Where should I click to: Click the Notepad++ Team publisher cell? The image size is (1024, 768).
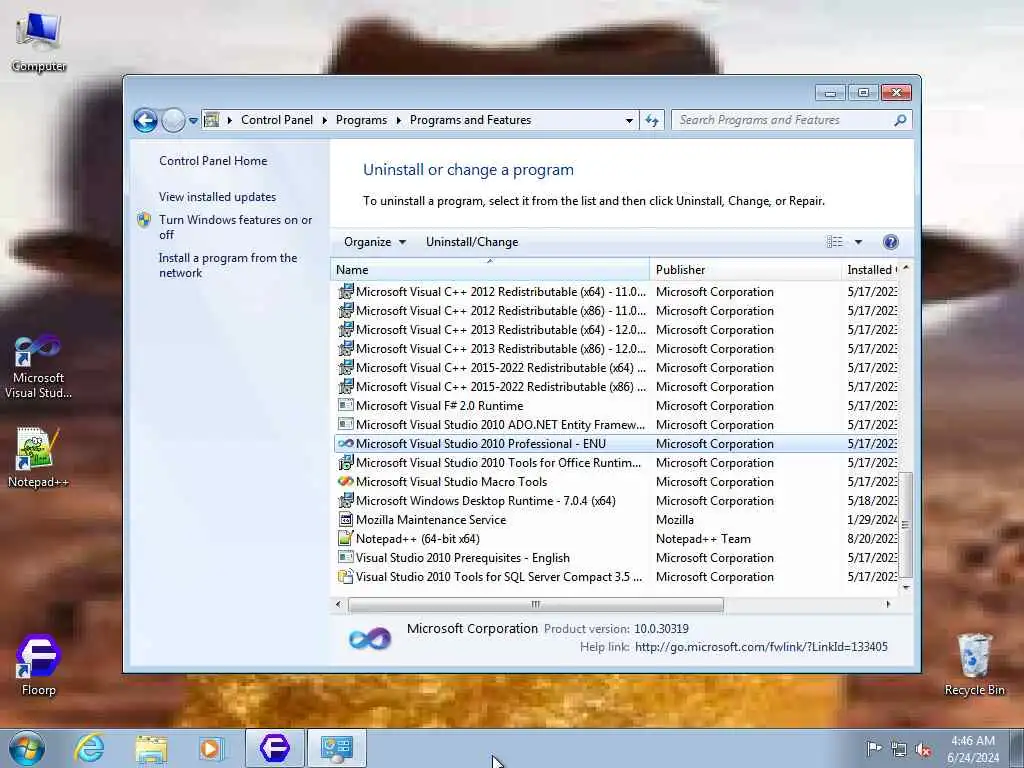703,539
